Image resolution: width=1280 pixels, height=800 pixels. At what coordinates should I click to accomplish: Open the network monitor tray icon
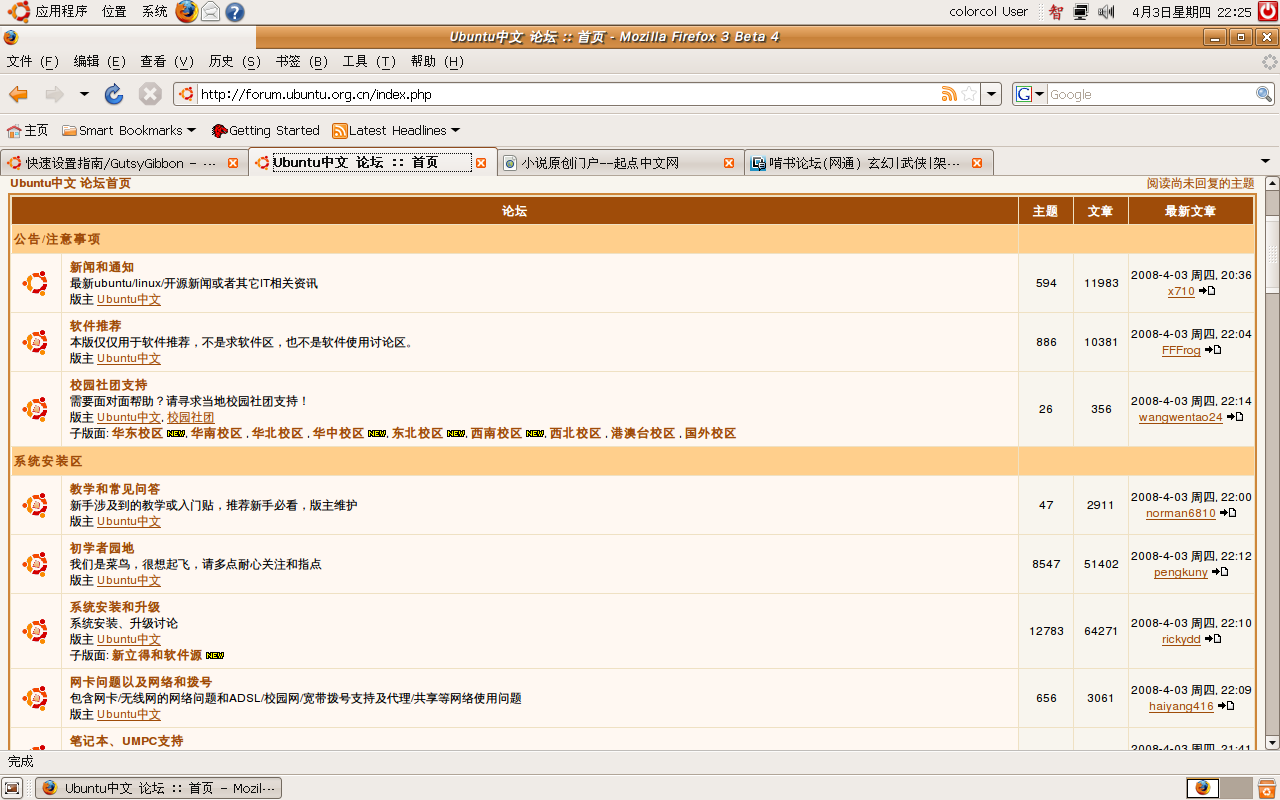pyautogui.click(x=1081, y=12)
